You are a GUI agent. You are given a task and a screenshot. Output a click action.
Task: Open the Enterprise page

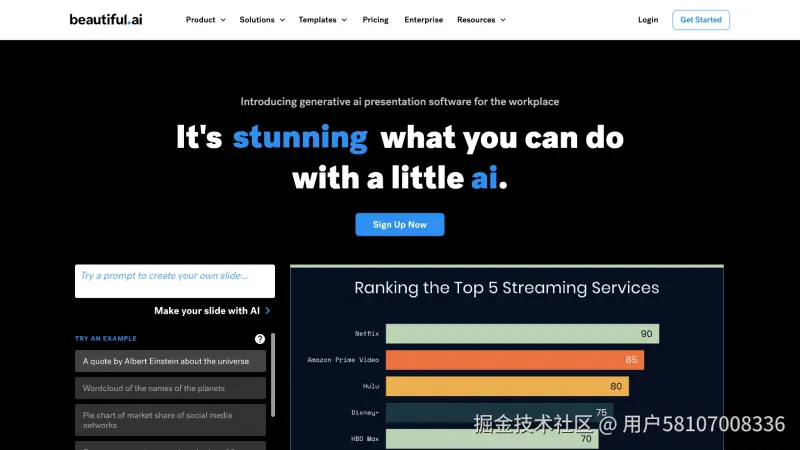click(x=423, y=20)
